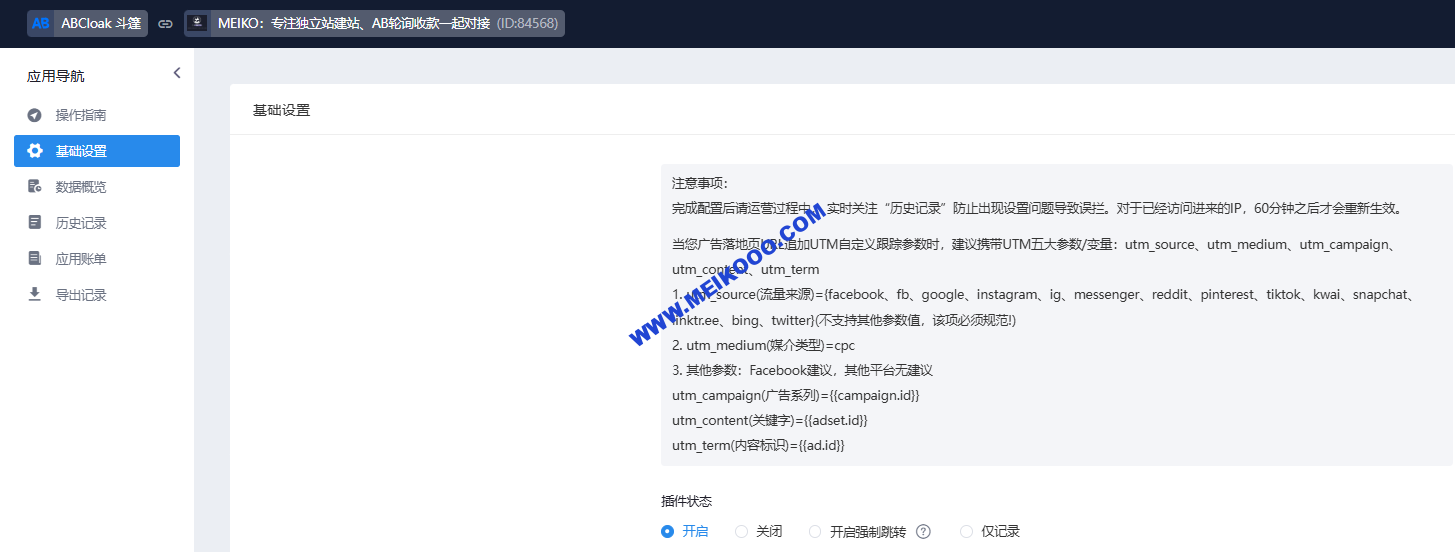Click the 基础设置 panel heading

[282, 110]
